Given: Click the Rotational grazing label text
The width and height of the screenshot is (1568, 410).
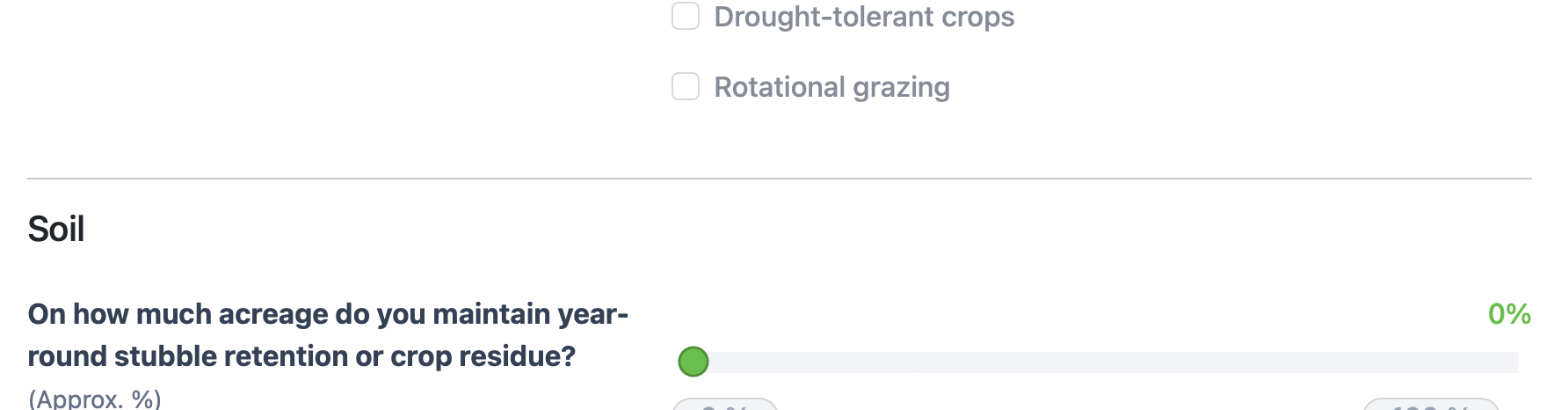Looking at the screenshot, I should (x=831, y=87).
